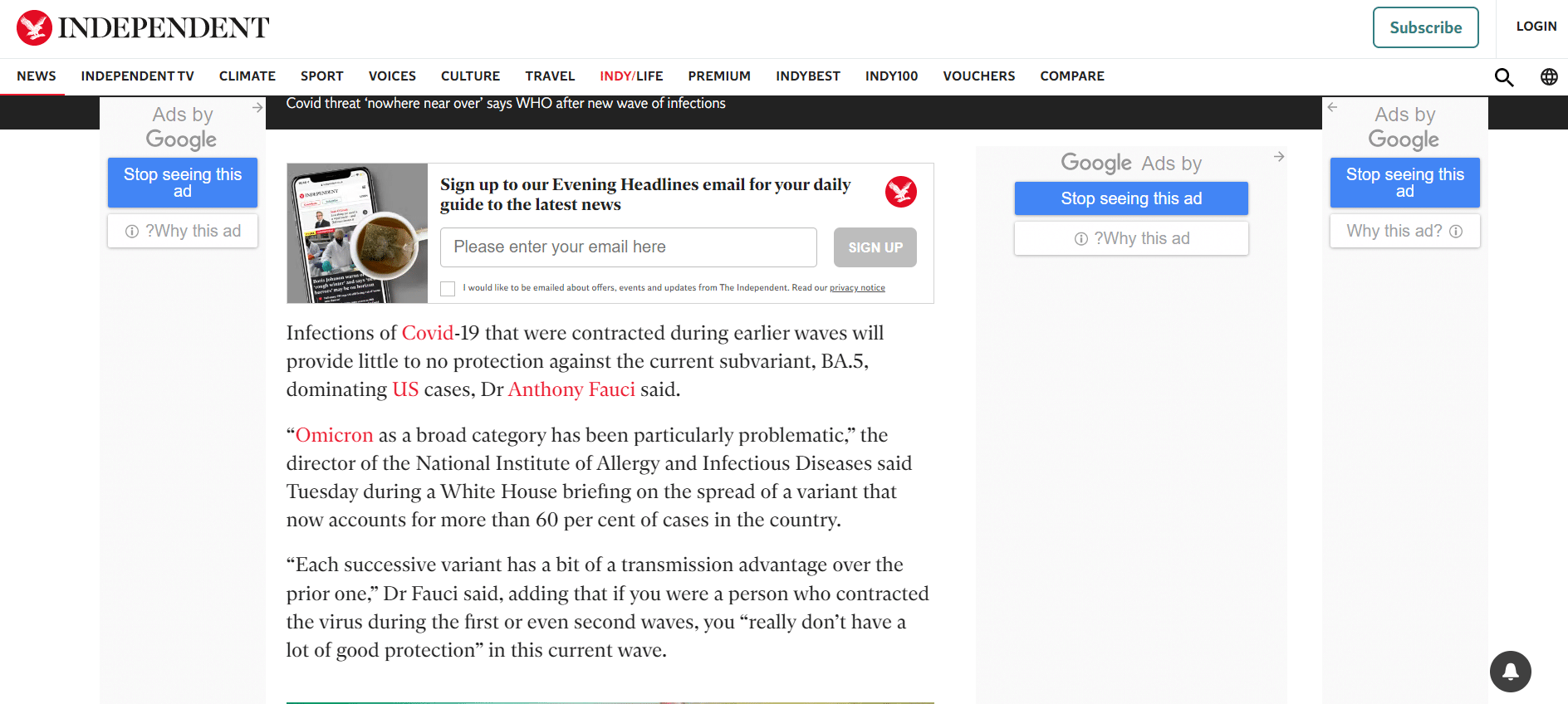This screenshot has width=1568, height=704.
Task: Tick the email offers consent checkbox
Action: (x=448, y=289)
